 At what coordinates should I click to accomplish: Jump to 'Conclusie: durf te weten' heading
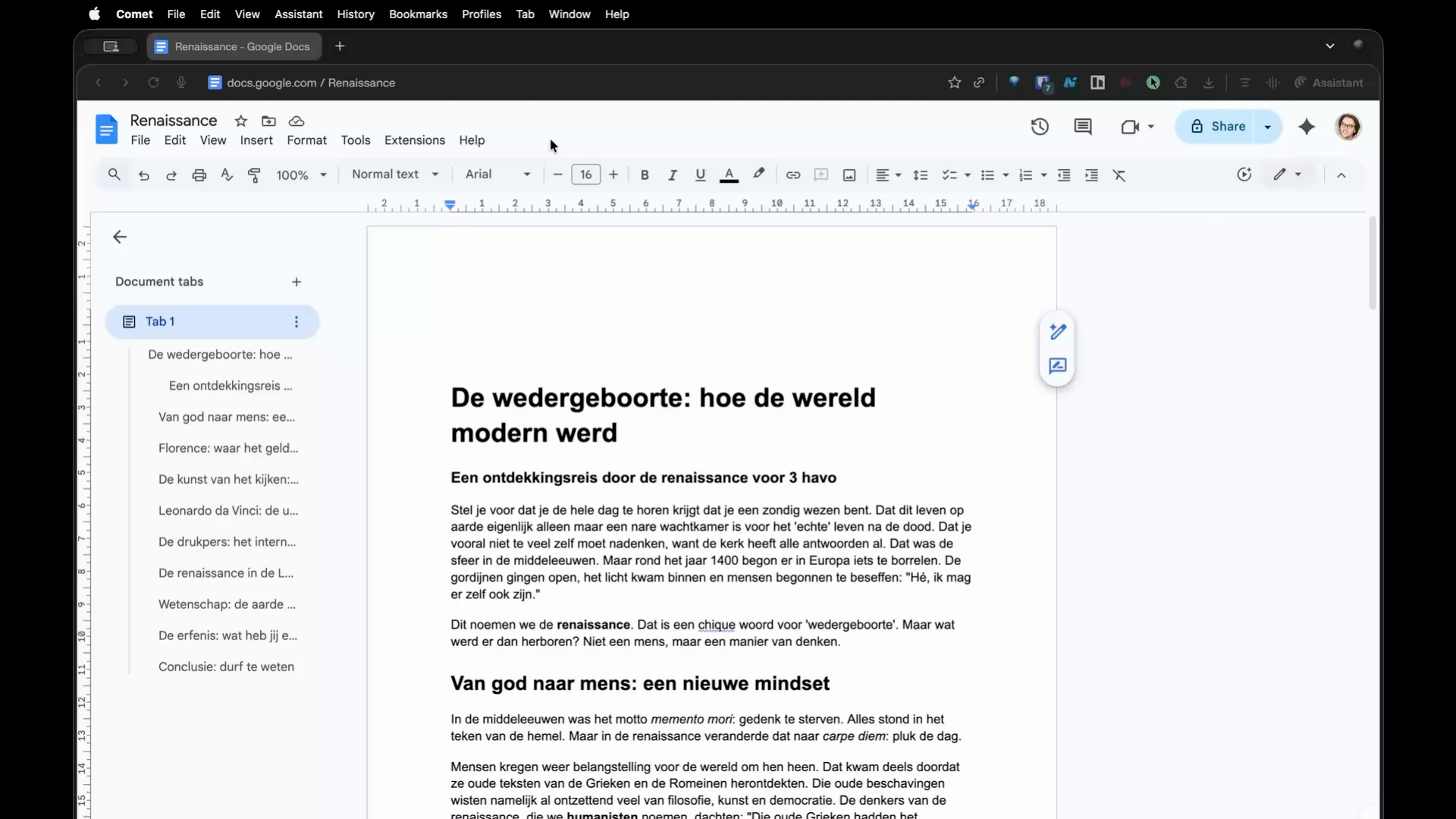pos(226,667)
